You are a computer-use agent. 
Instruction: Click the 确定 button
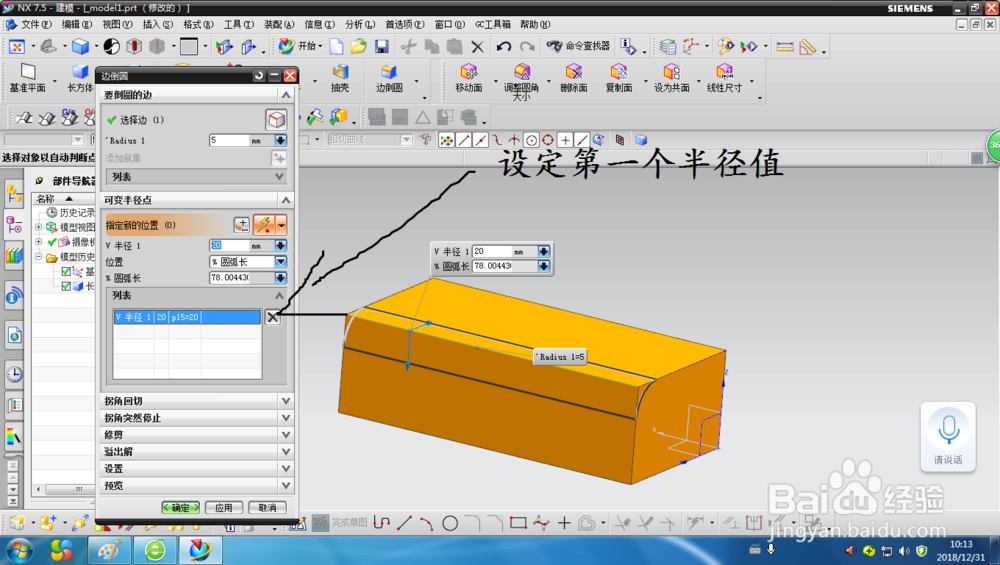click(180, 508)
